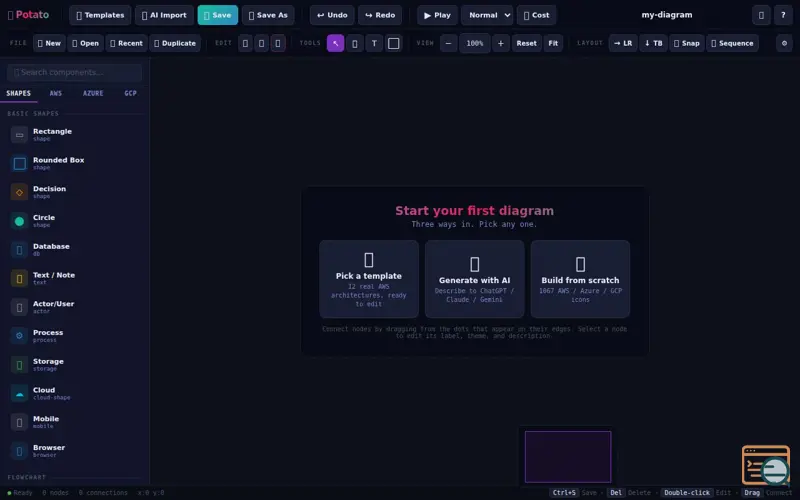Apply top-to-bottom TB layout
Image resolution: width=800 pixels, height=500 pixels.
(653, 43)
